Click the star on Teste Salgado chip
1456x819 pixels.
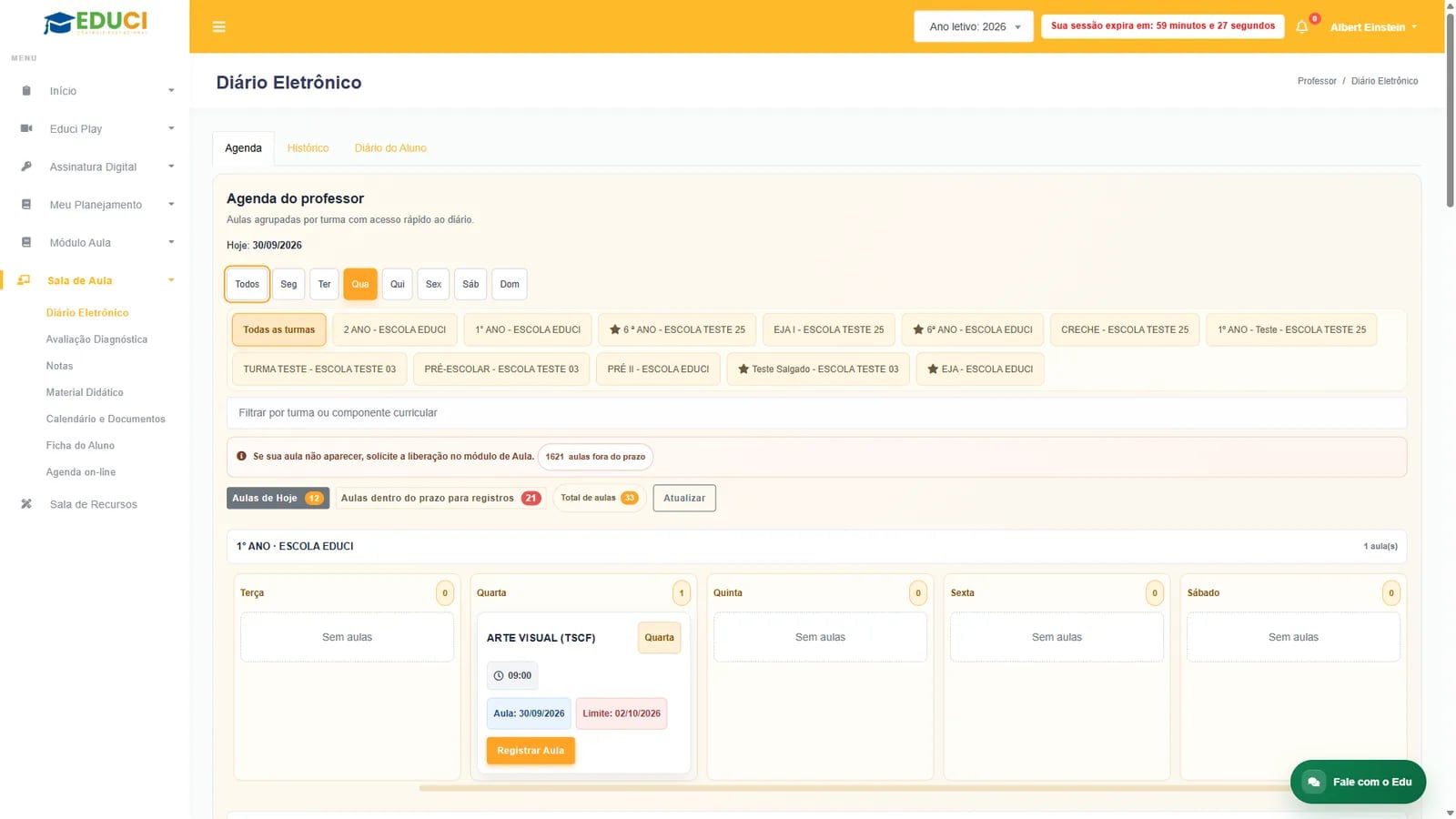pyautogui.click(x=743, y=369)
